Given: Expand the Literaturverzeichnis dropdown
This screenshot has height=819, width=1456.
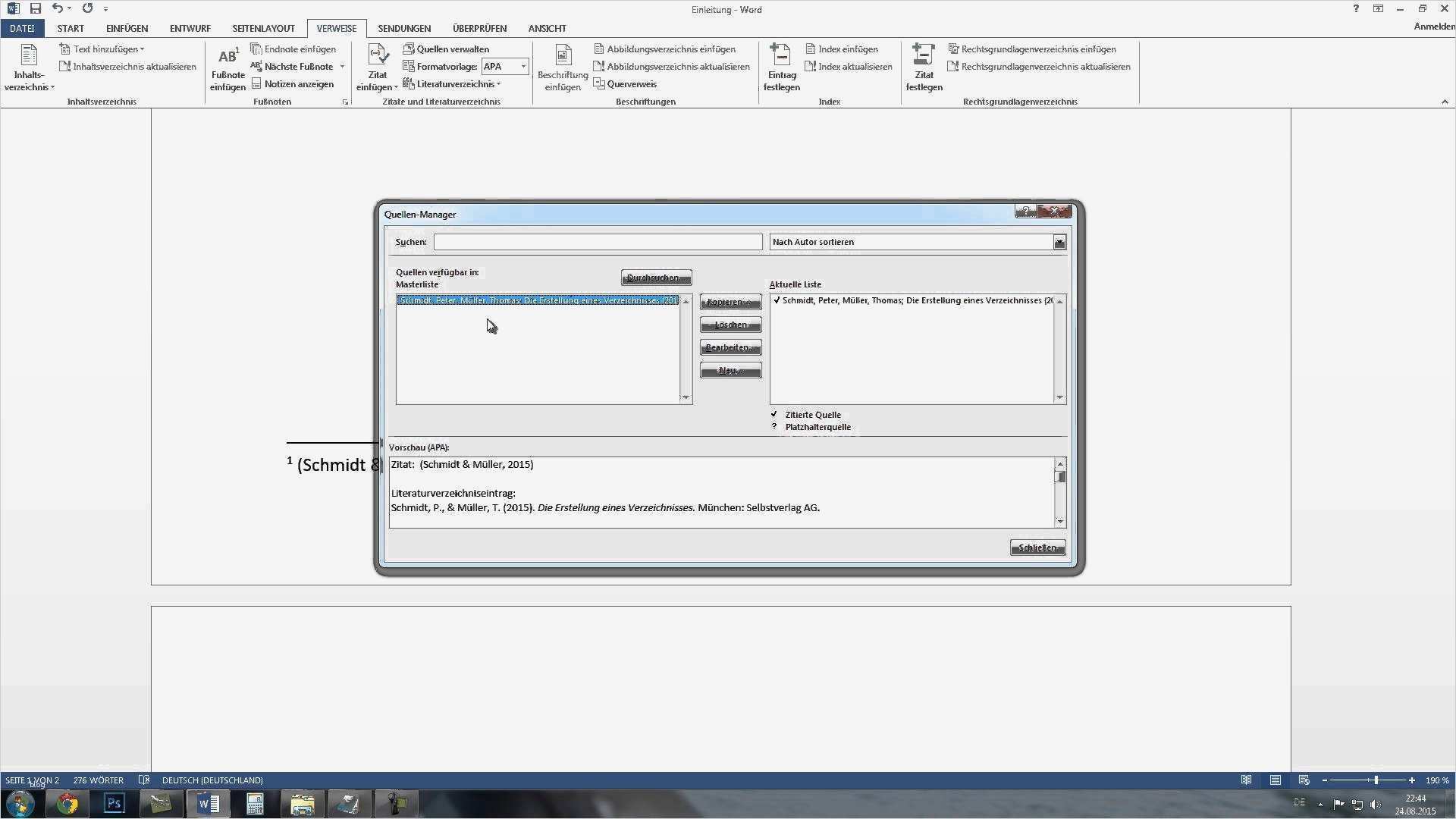Looking at the screenshot, I should click(498, 83).
